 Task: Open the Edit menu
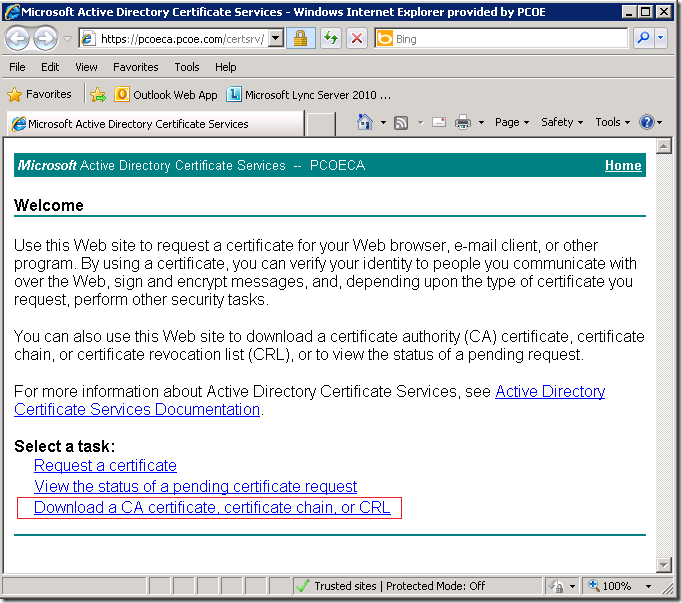pos(50,67)
